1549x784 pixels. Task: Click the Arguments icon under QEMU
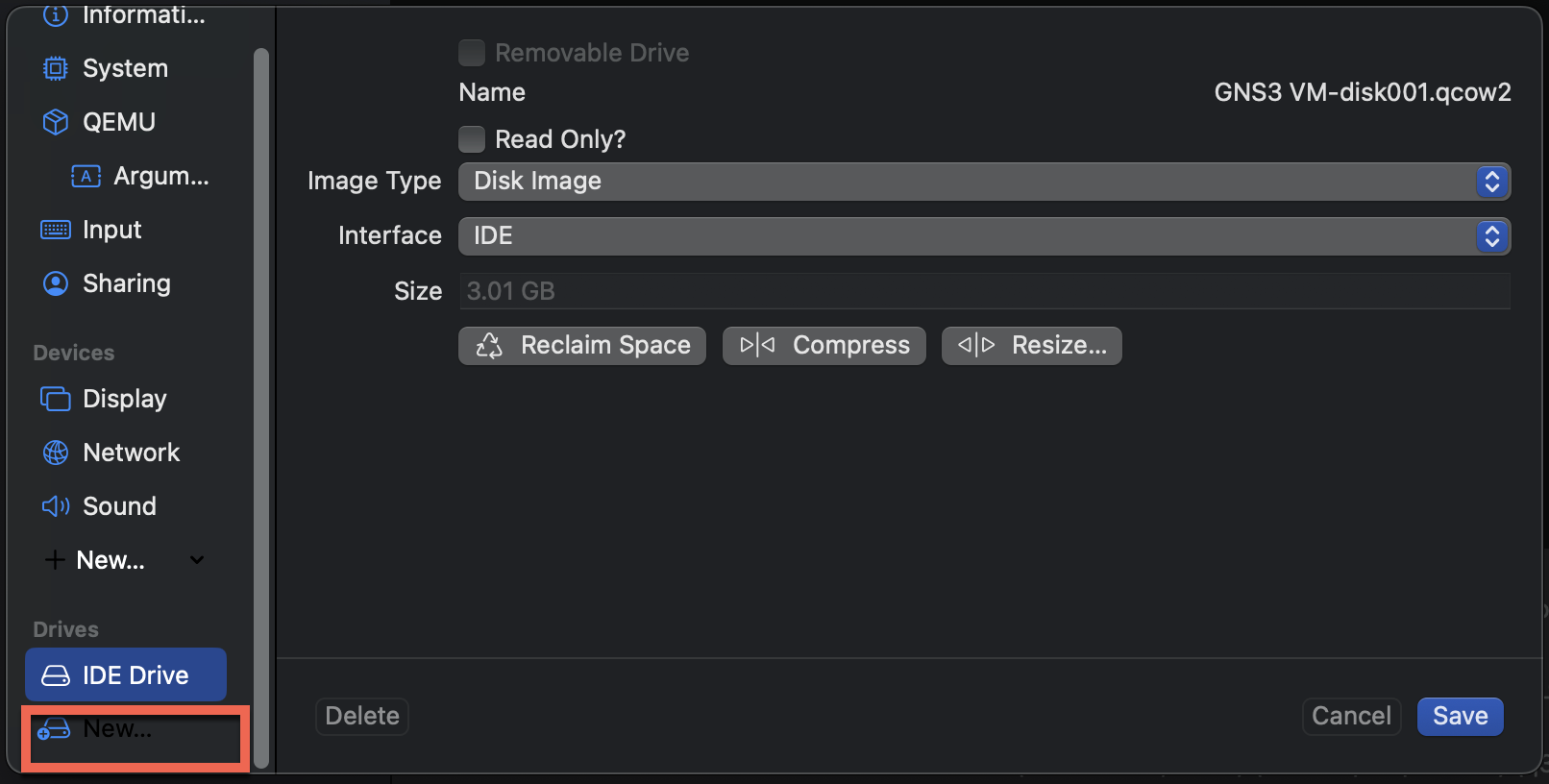pyautogui.click(x=86, y=176)
